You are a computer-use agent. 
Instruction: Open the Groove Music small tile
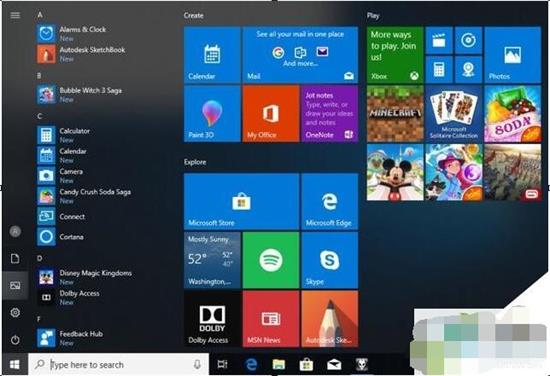click(468, 40)
